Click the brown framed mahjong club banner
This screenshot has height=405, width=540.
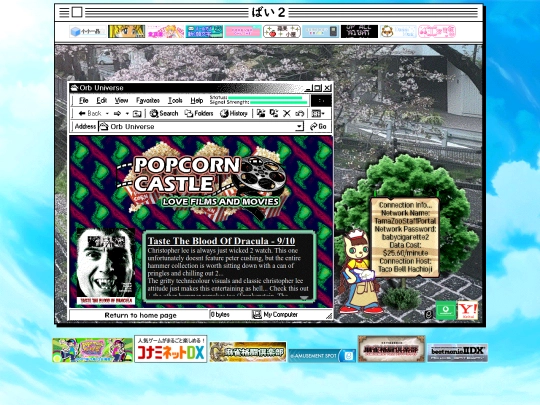point(391,349)
